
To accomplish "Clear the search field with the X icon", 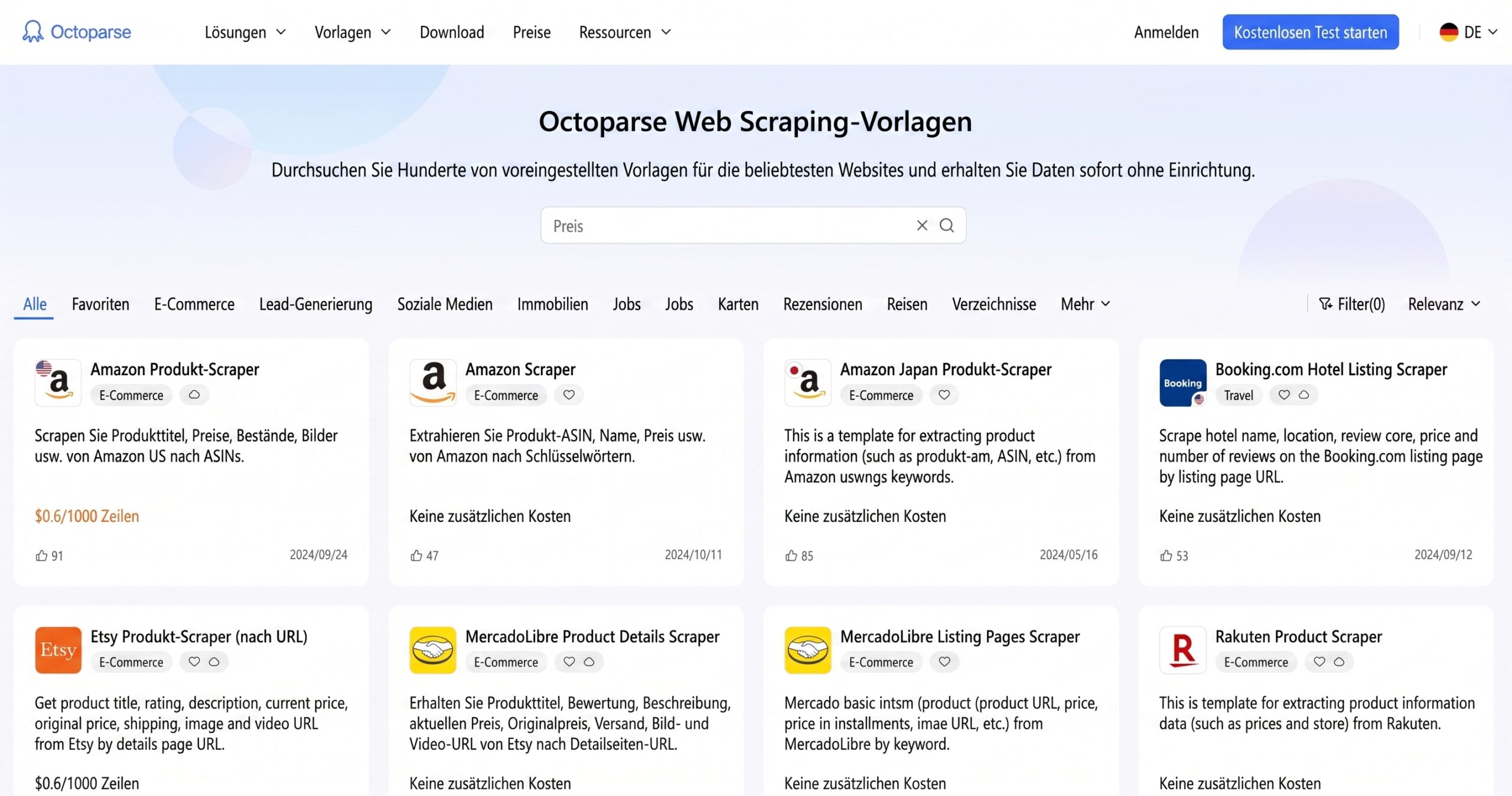I will tap(922, 225).
